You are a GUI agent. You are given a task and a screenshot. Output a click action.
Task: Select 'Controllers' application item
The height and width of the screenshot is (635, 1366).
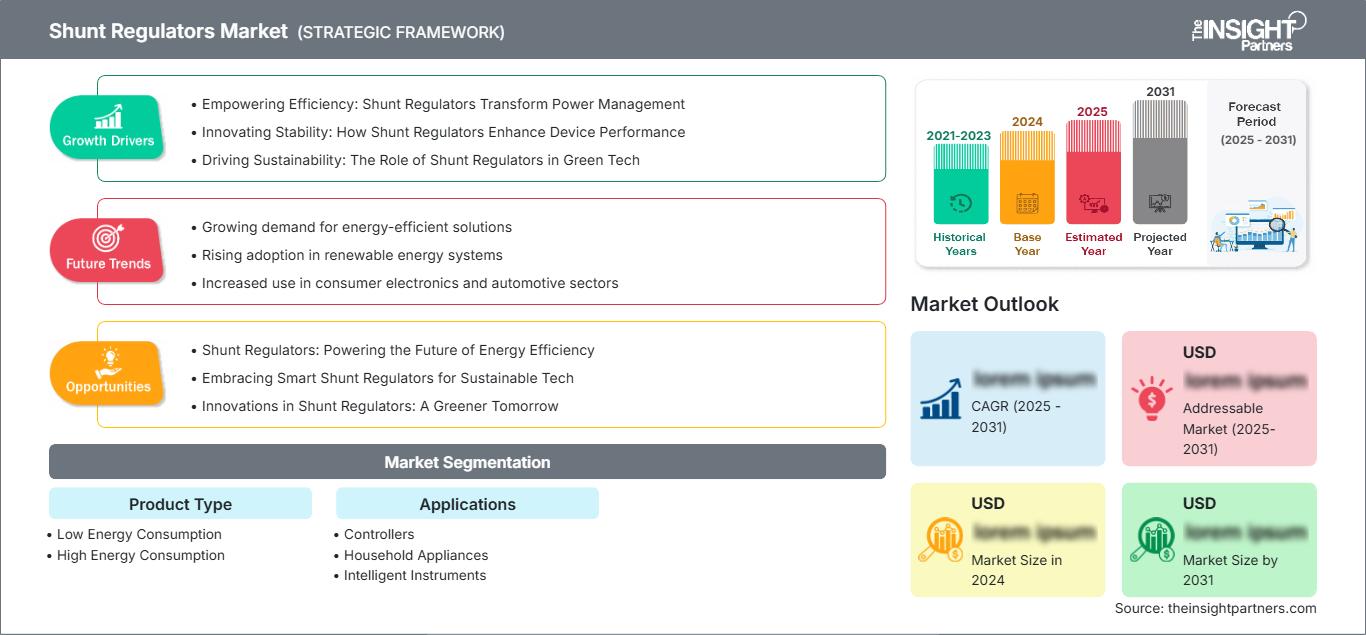pyautogui.click(x=379, y=535)
